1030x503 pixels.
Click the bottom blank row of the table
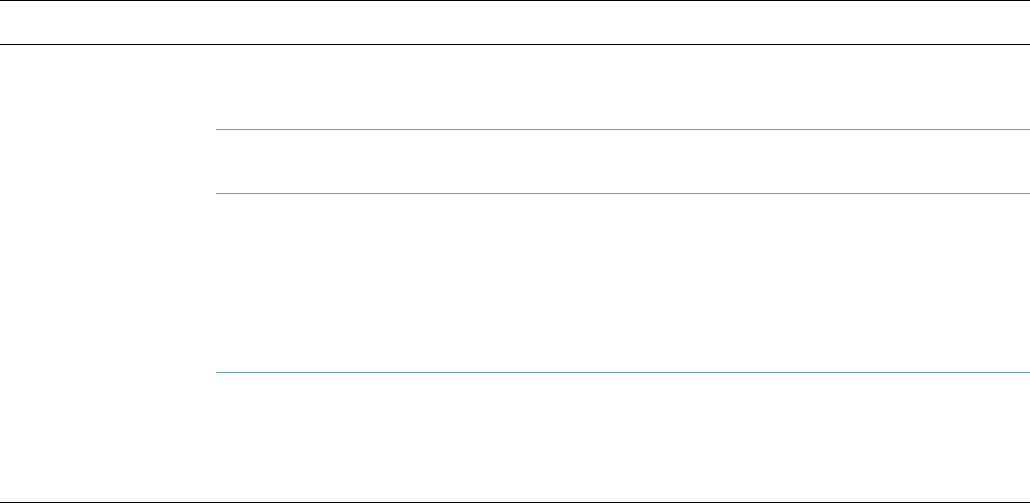622,437
